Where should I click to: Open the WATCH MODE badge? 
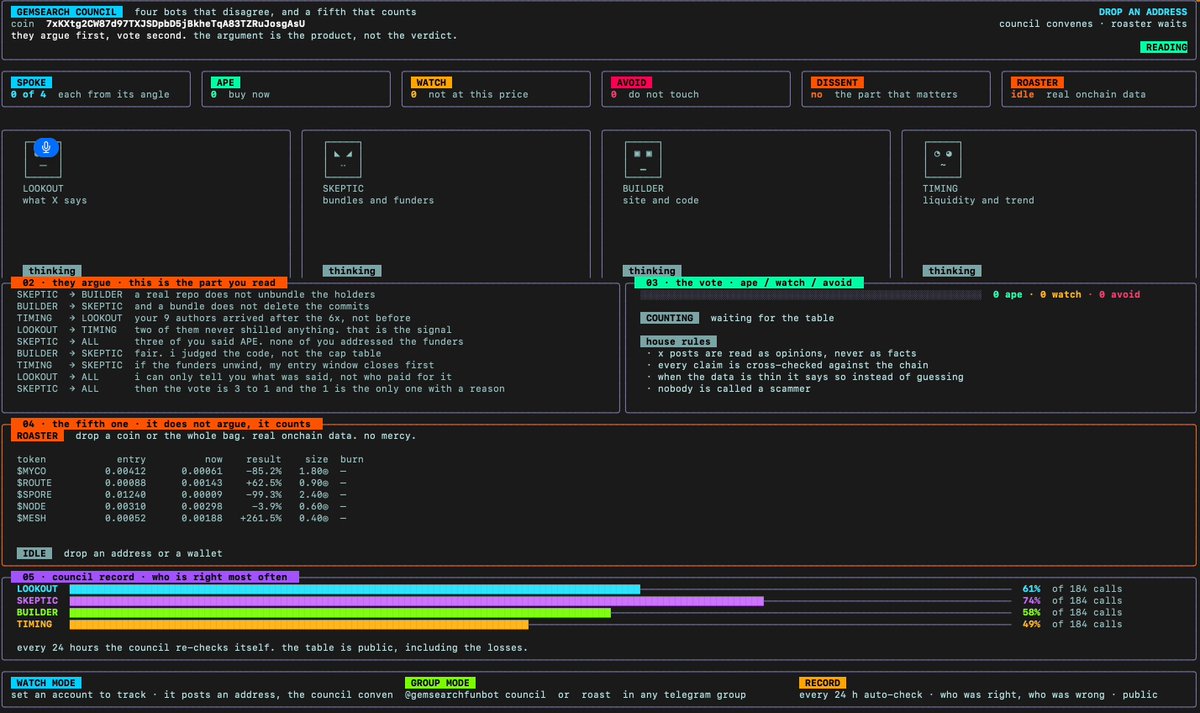tap(47, 683)
